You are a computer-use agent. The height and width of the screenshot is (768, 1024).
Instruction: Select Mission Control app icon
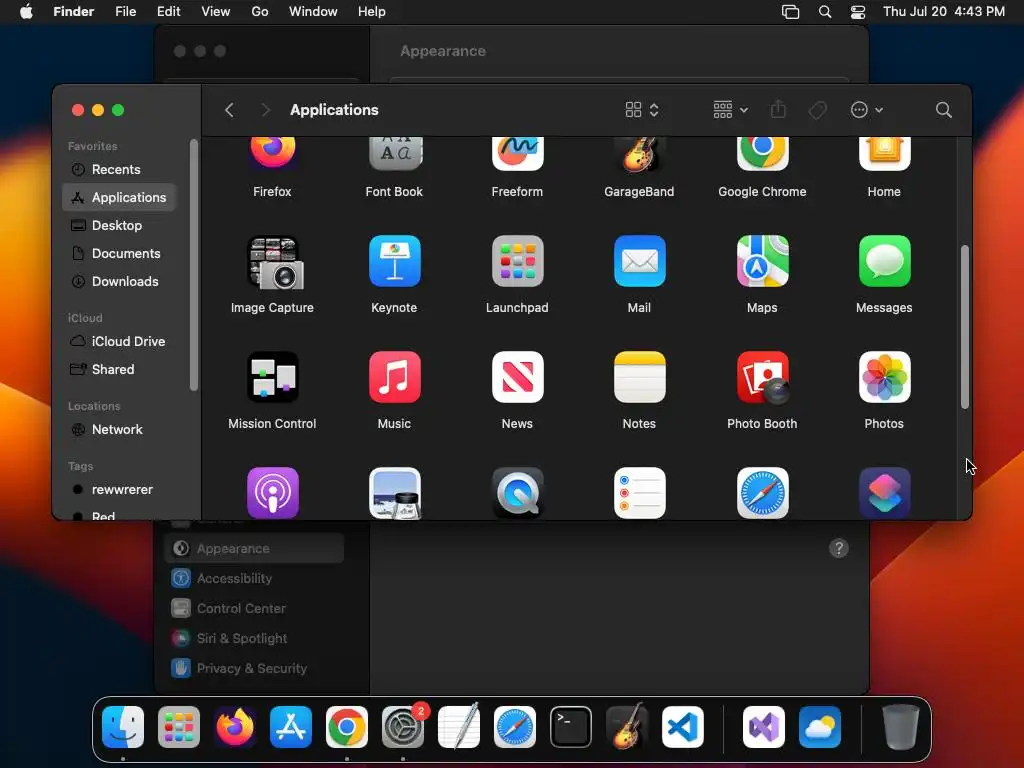(x=273, y=377)
